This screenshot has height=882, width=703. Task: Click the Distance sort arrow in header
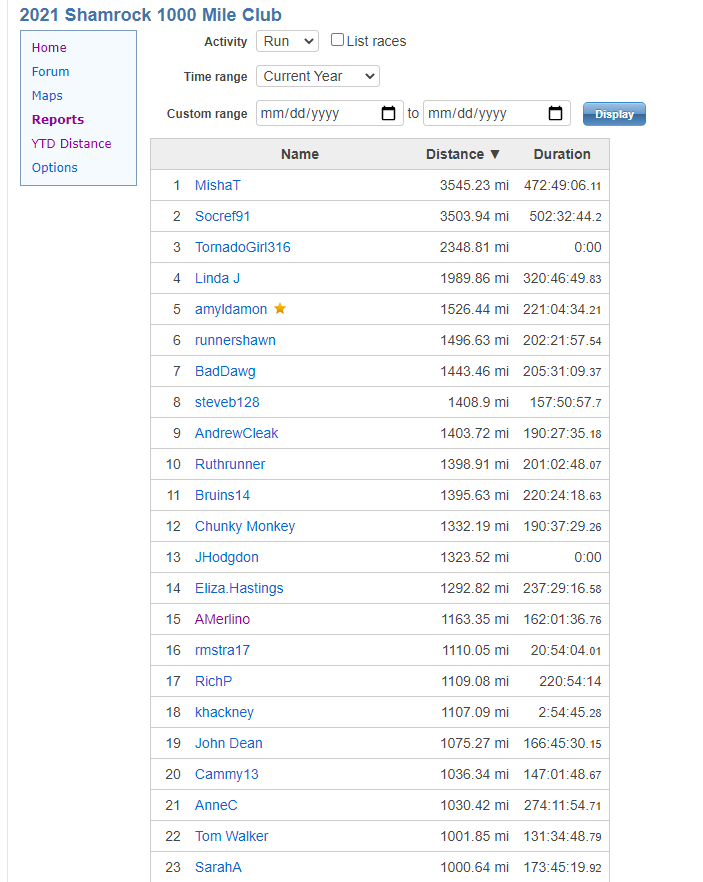(495, 154)
